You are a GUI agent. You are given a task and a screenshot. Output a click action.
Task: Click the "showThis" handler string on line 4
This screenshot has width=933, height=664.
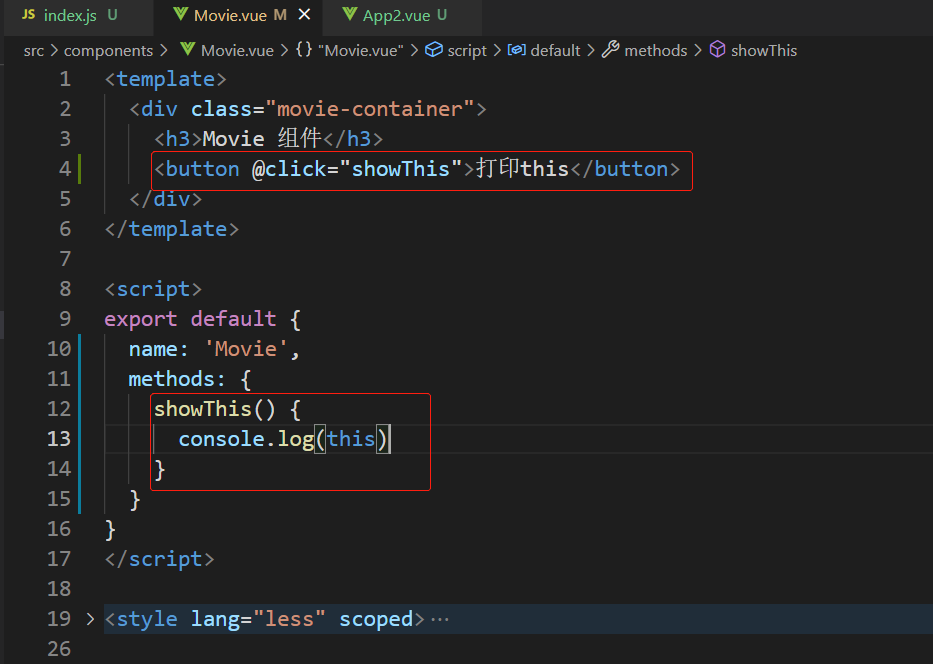401,170
